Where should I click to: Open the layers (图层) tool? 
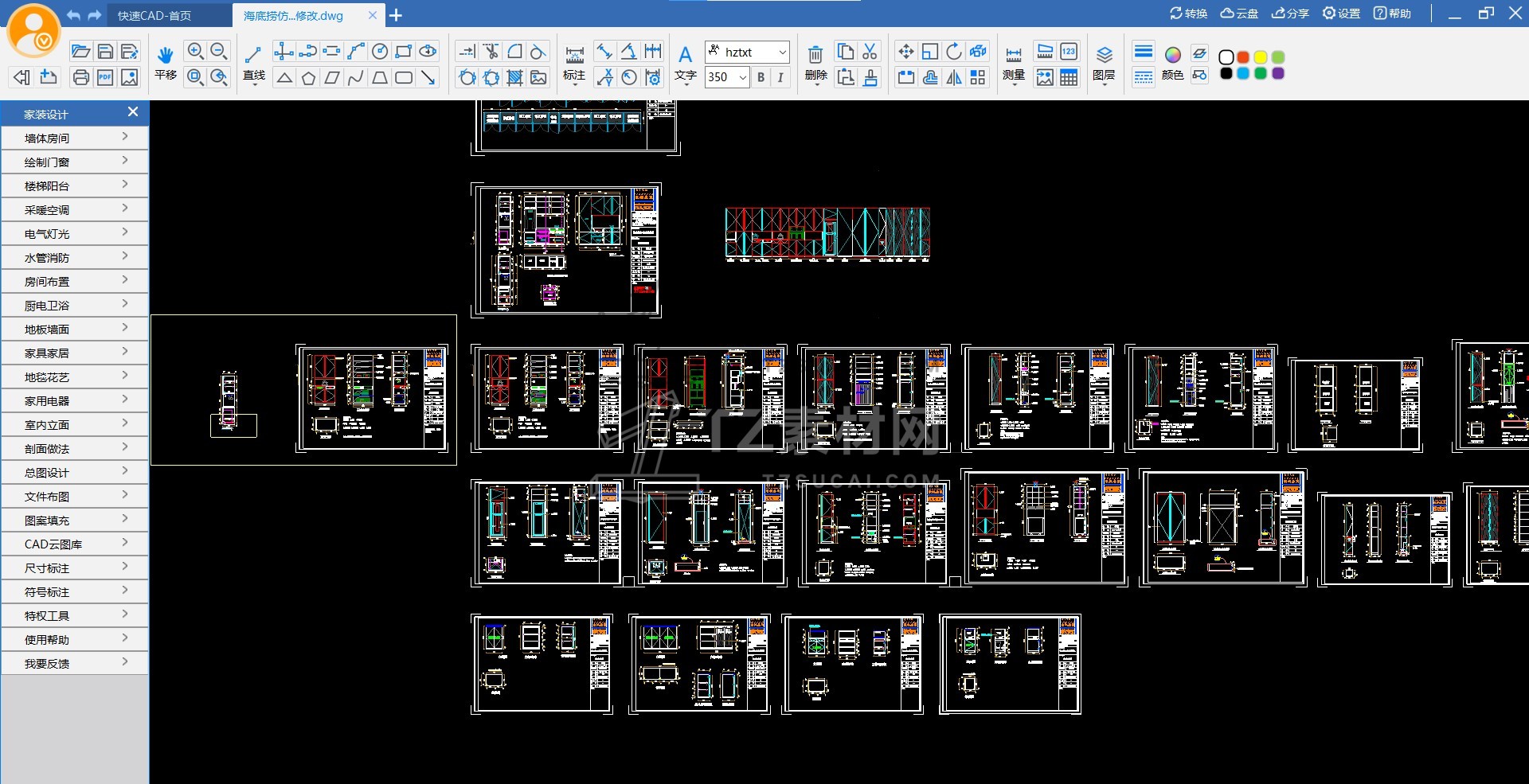(1104, 56)
